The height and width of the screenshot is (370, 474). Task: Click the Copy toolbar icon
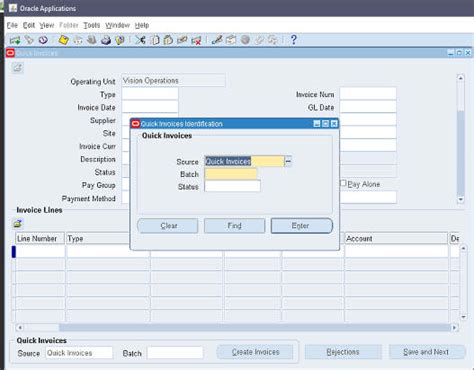[x=155, y=40]
